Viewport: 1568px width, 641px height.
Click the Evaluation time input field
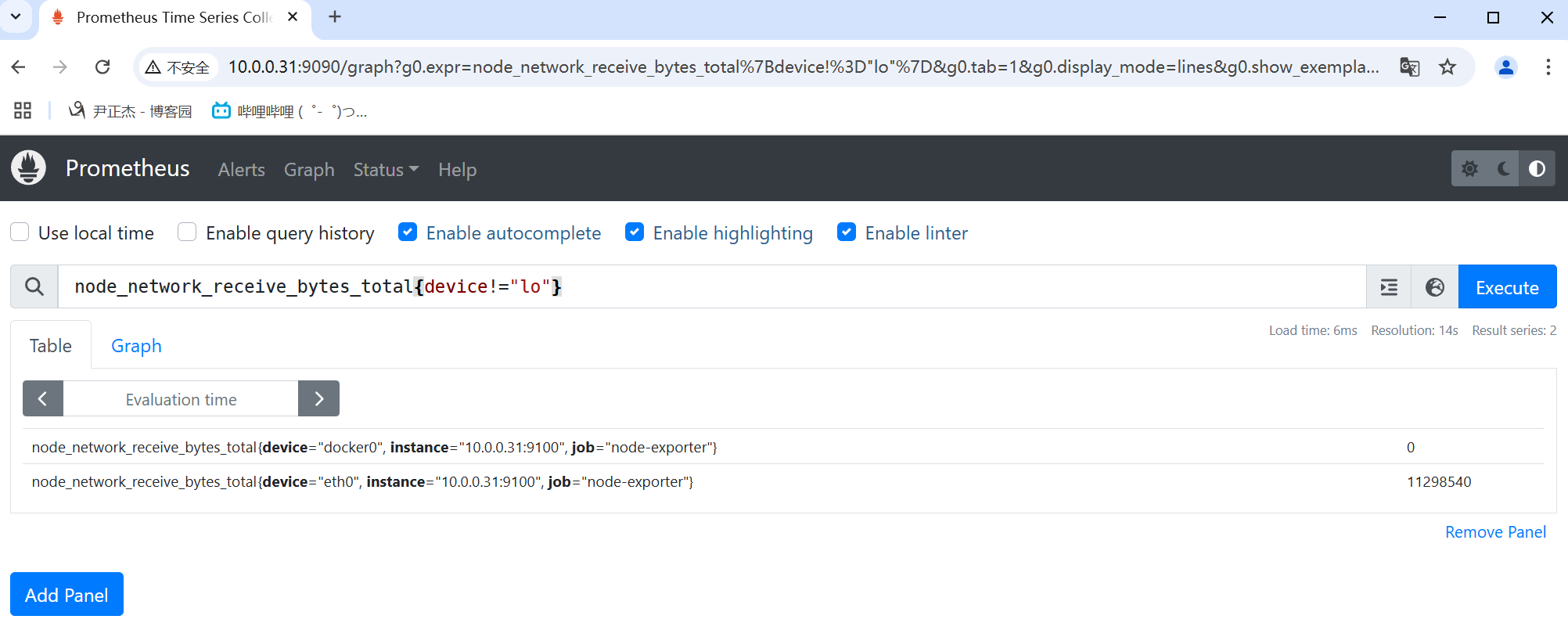coord(181,399)
